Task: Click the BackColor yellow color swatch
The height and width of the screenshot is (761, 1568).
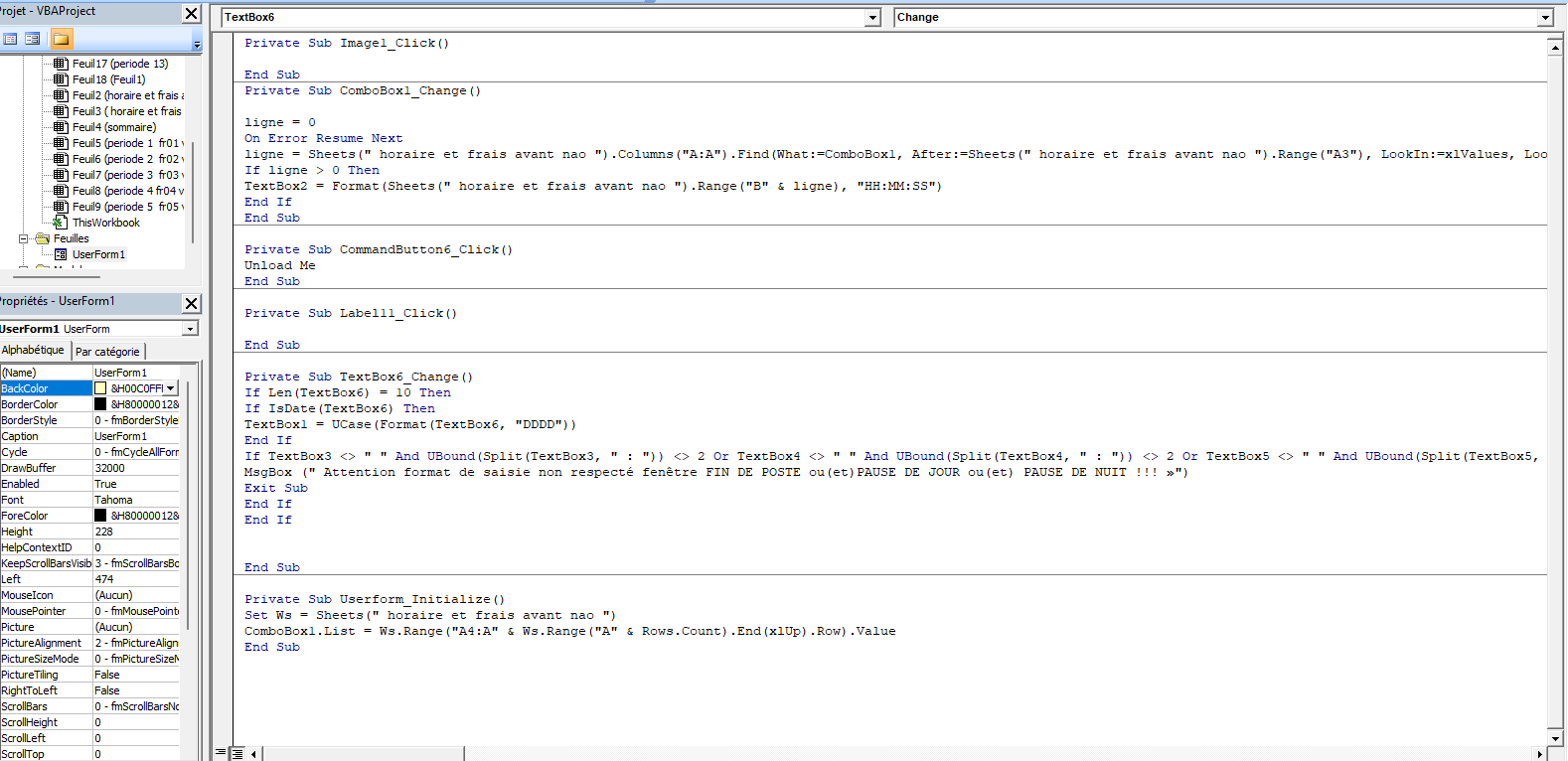Action: coord(100,388)
